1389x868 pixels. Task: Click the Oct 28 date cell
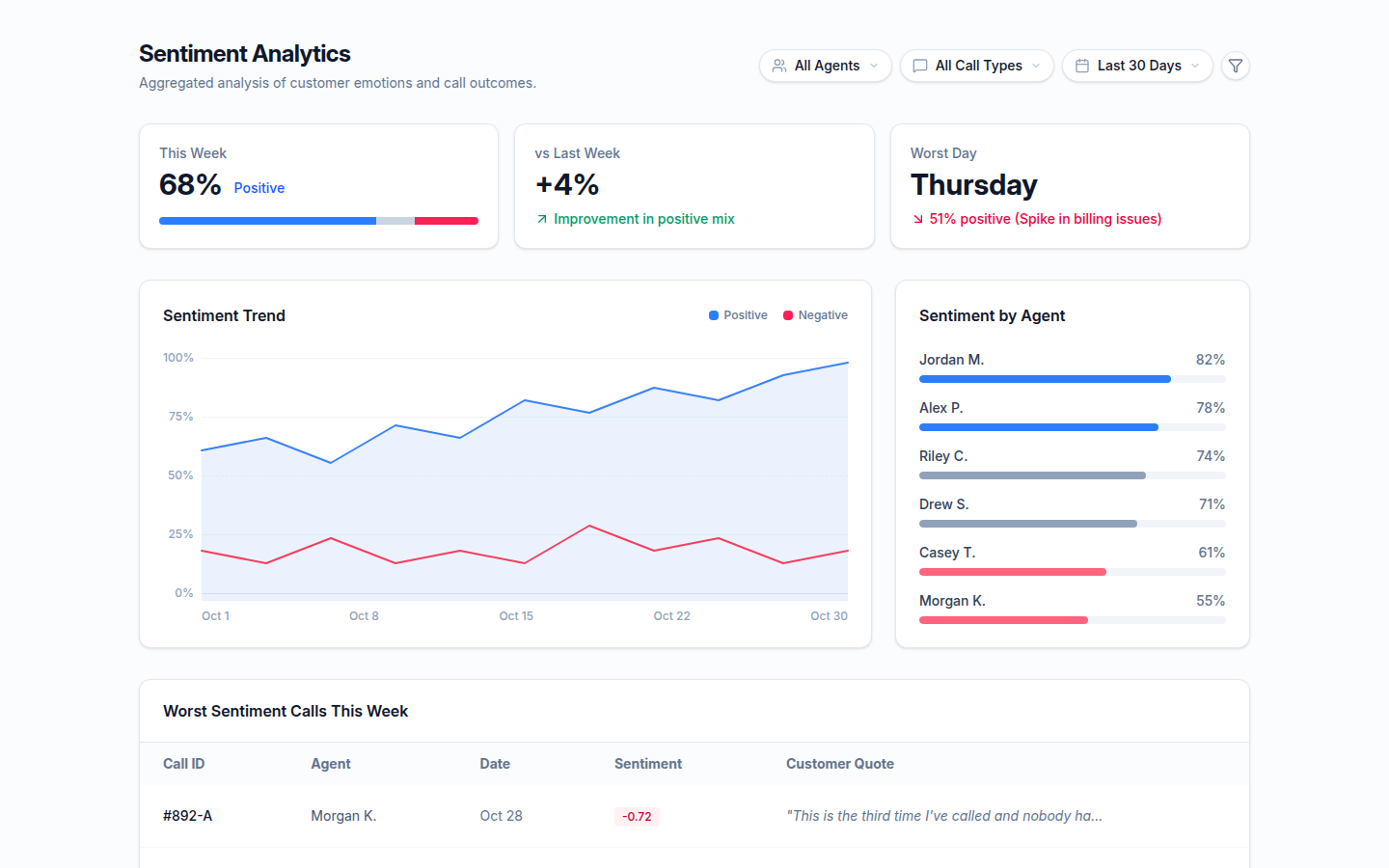(501, 816)
